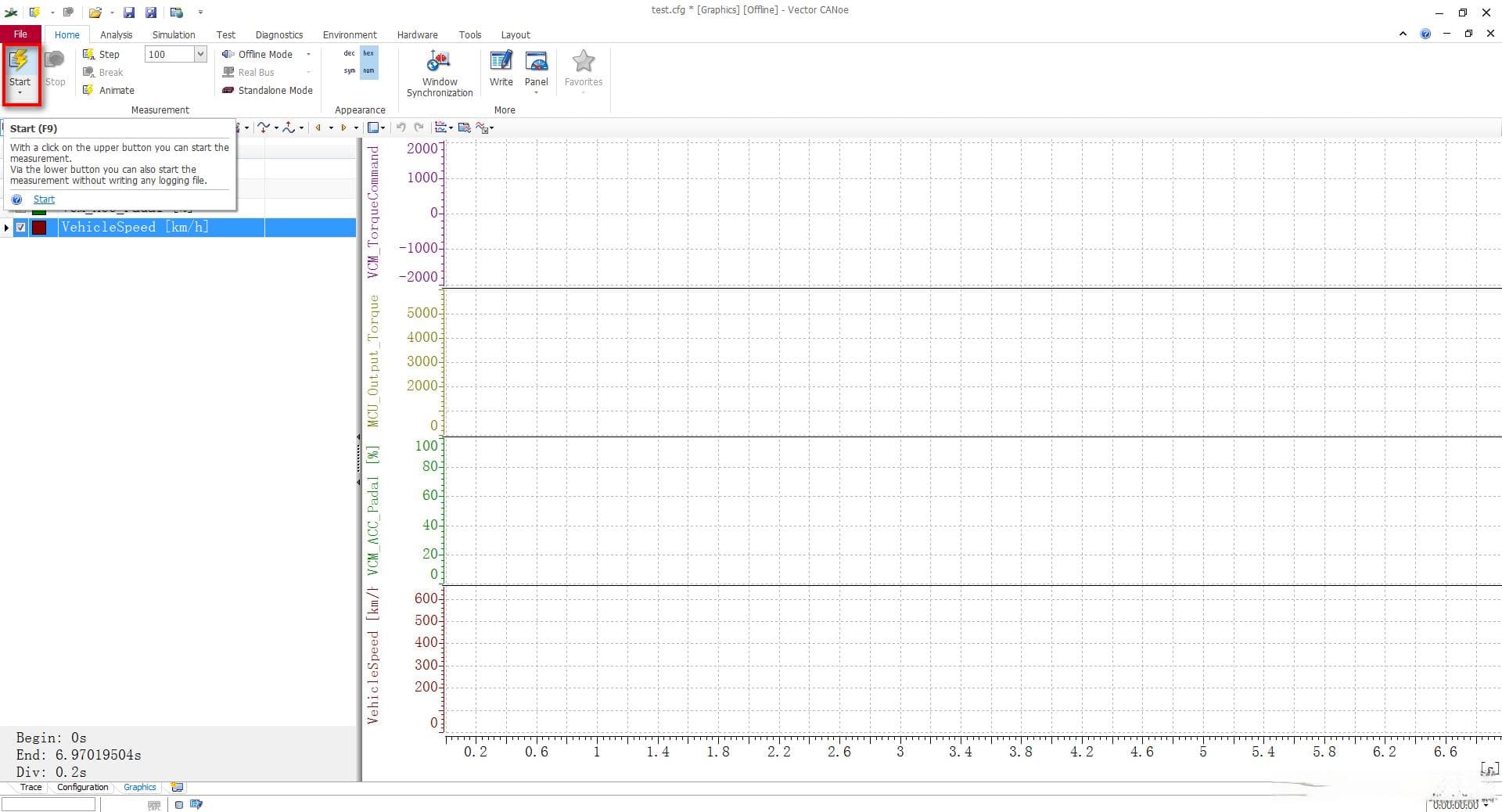Toggle the VehicleSpeed signal checkbox
This screenshot has width=1502, height=812.
21,228
